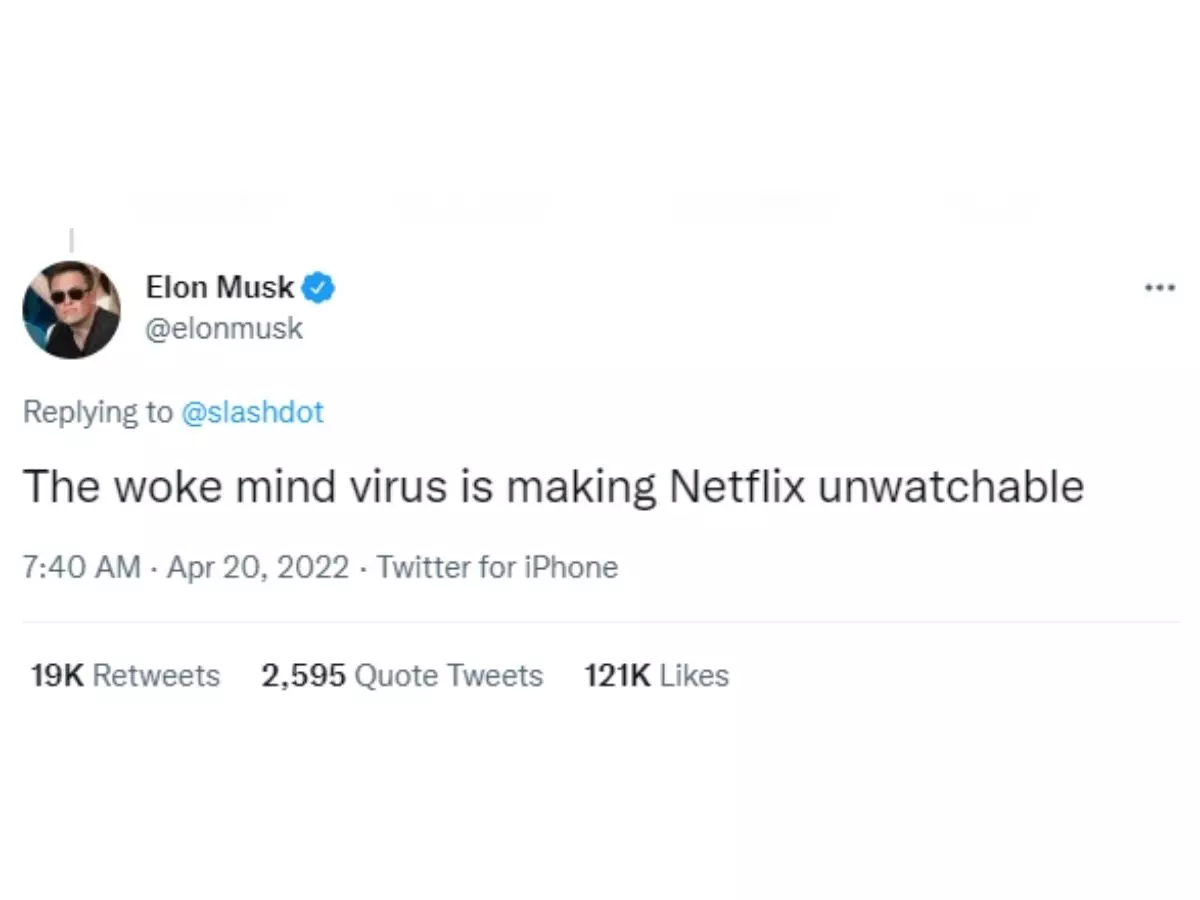1200x900 pixels.
Task: View Quote Tweets by clicking 2,595 Quote Tweets
Action: tap(401, 675)
